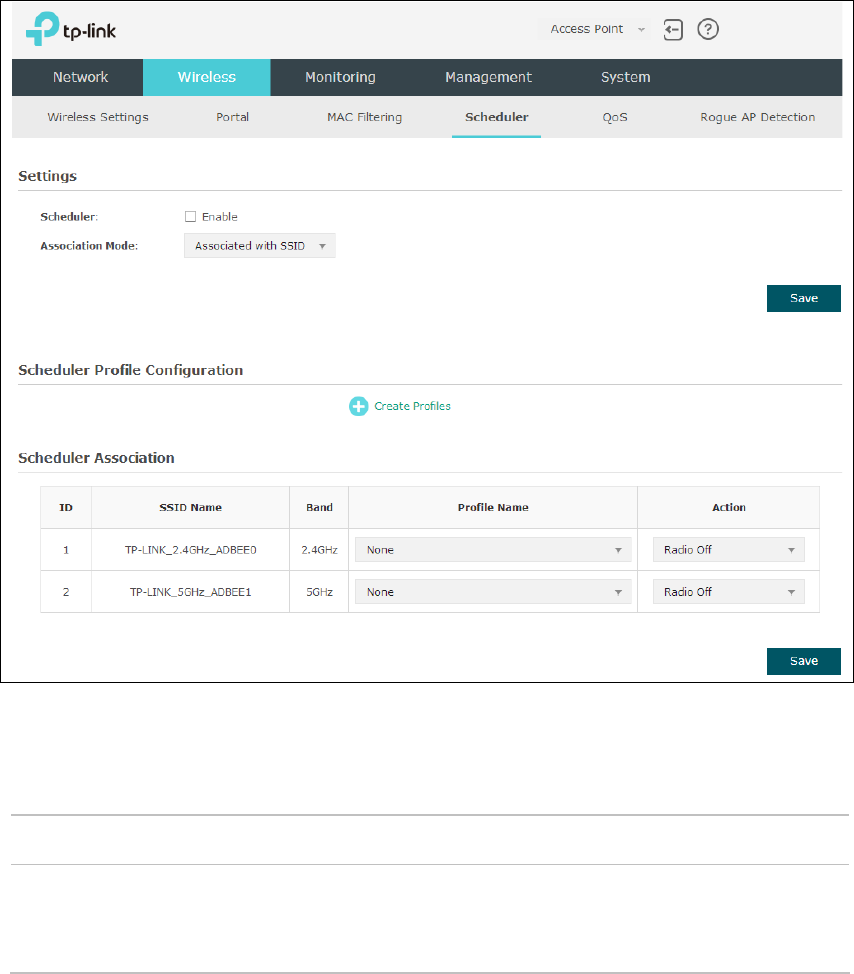Click the SSID Name column header
Viewport: 854px width, 974px height.
191,507
